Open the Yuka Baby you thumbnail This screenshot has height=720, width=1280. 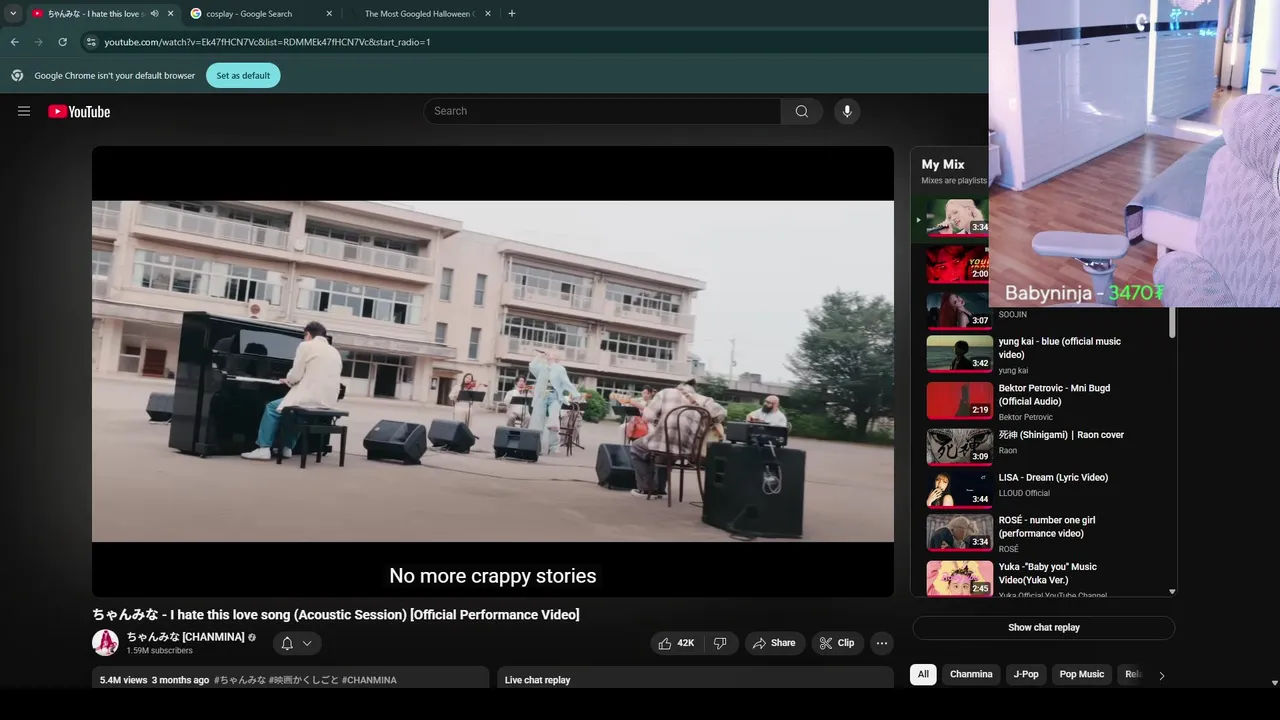[x=959, y=578]
